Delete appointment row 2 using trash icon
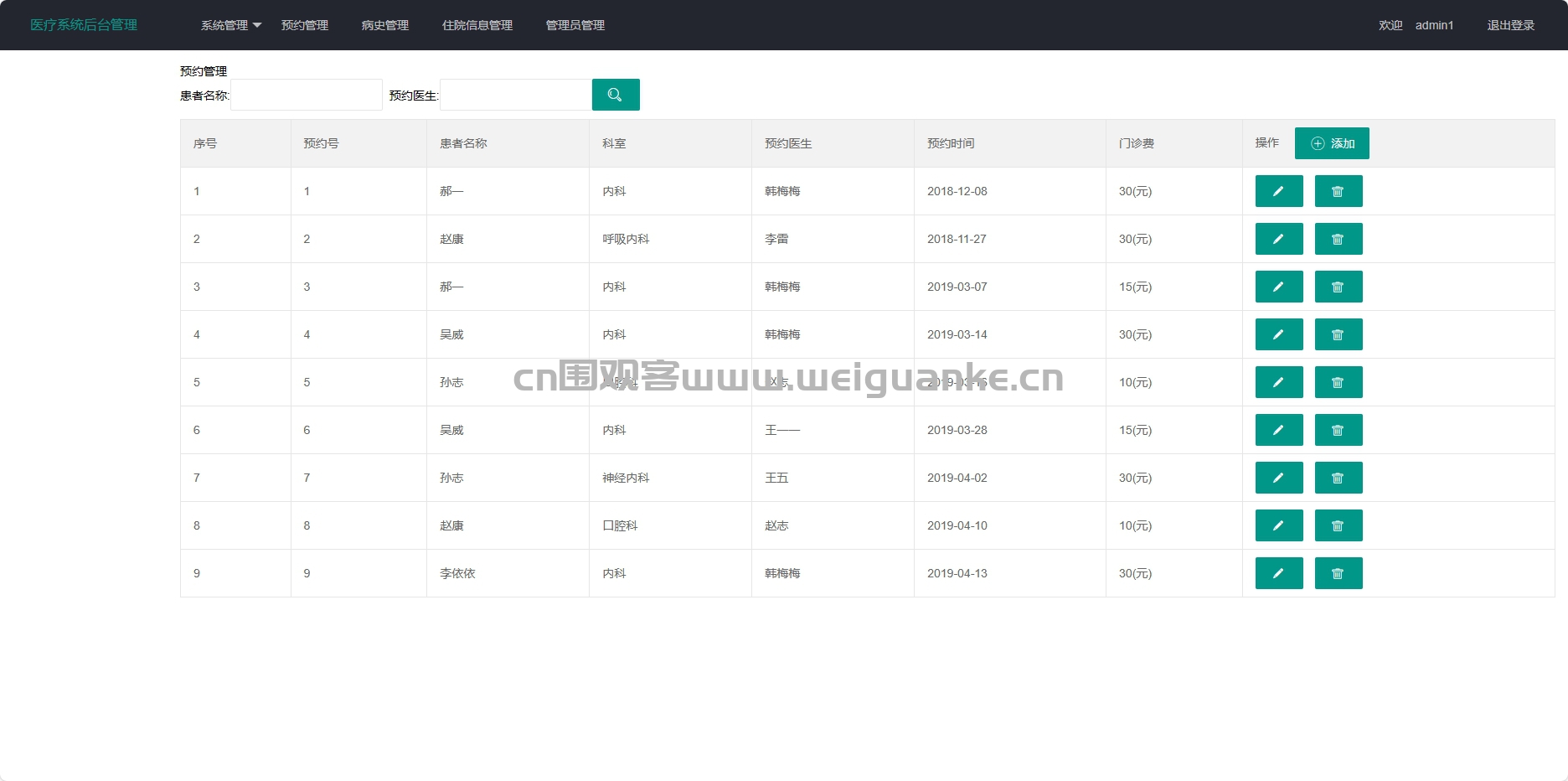The height and width of the screenshot is (781, 1568). (1338, 239)
